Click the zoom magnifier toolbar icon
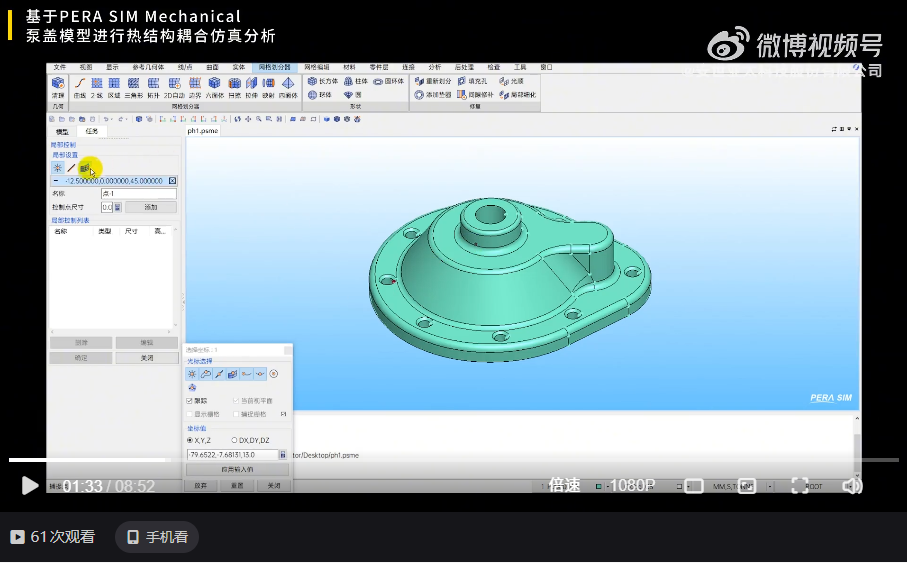The height and width of the screenshot is (563, 907). (259, 119)
